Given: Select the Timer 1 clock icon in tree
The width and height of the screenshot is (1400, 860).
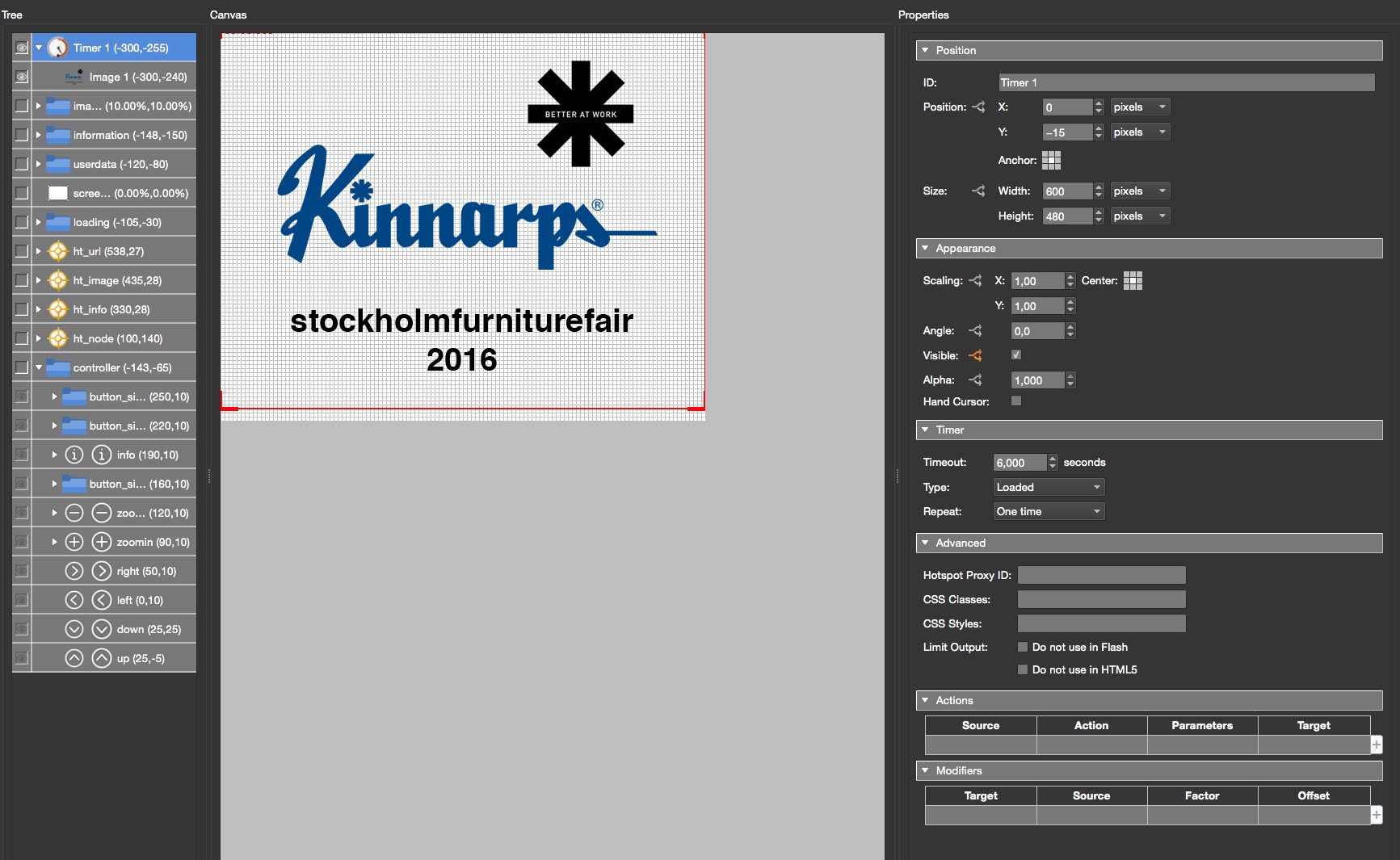Looking at the screenshot, I should [57, 48].
